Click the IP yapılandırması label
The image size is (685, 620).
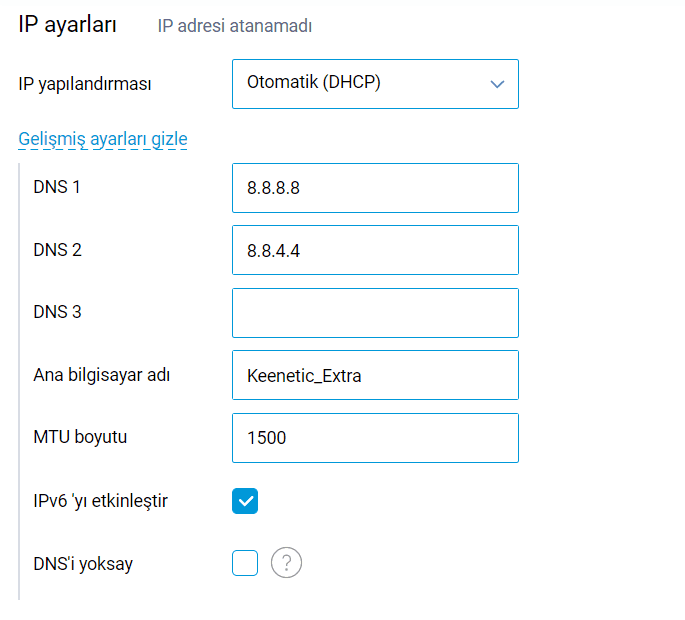85,84
